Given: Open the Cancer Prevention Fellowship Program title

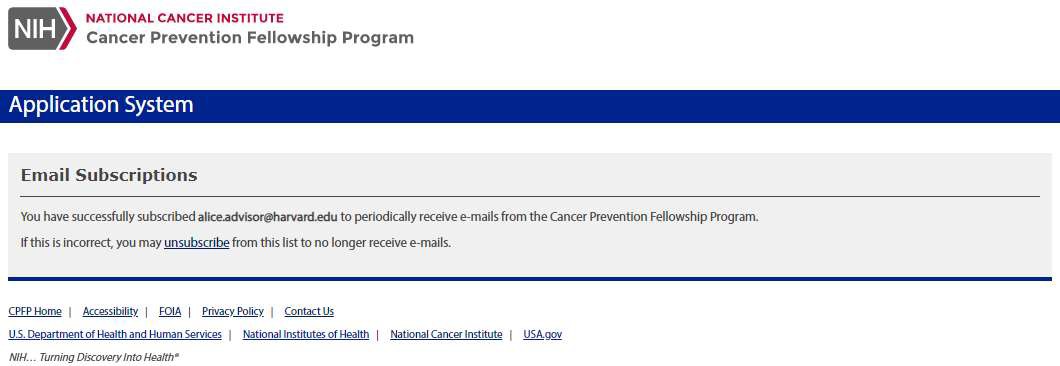Looking at the screenshot, I should 249,38.
